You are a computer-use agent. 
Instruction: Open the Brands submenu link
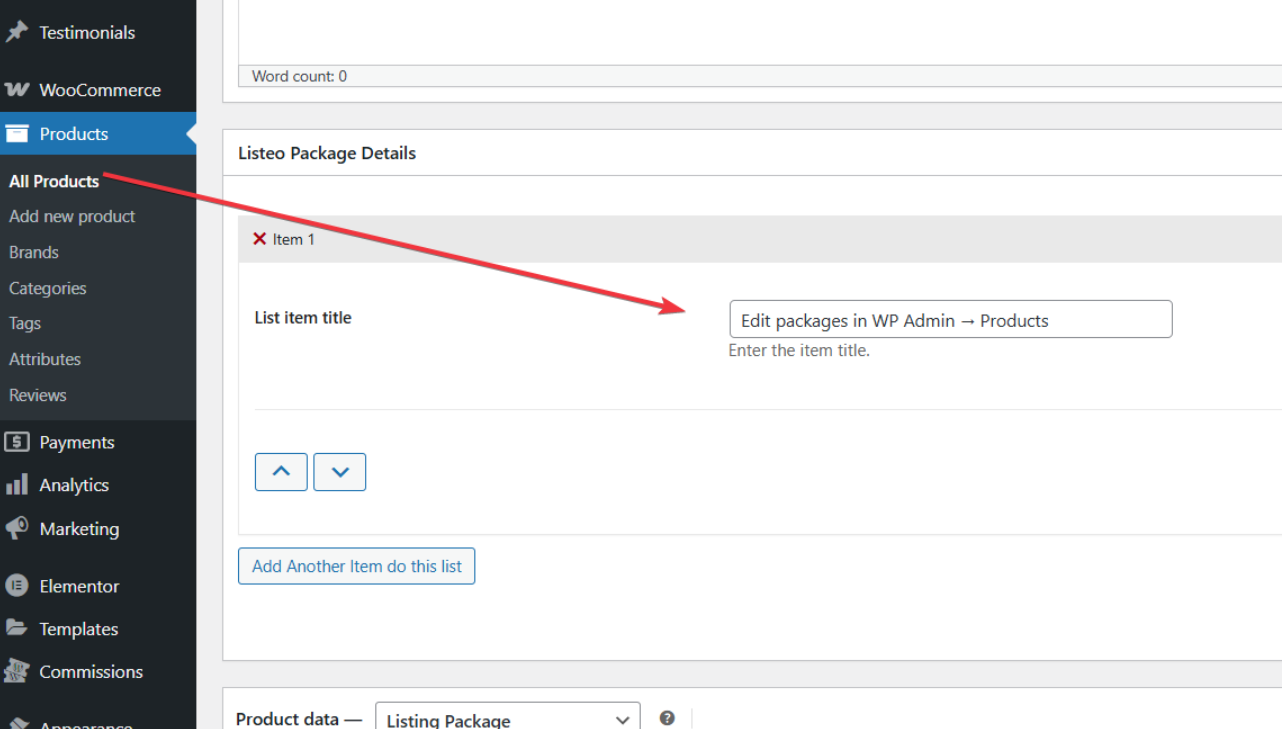pyautogui.click(x=34, y=252)
